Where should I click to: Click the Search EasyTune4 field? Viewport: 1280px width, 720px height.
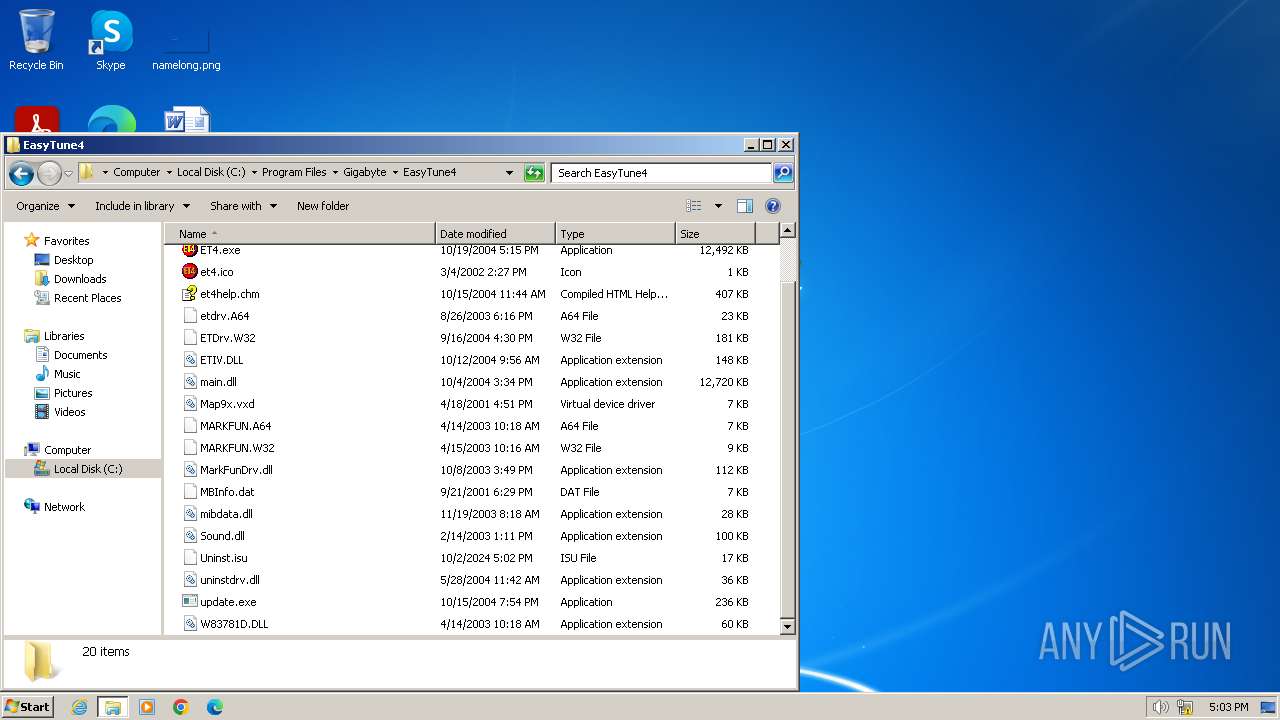[x=661, y=173]
